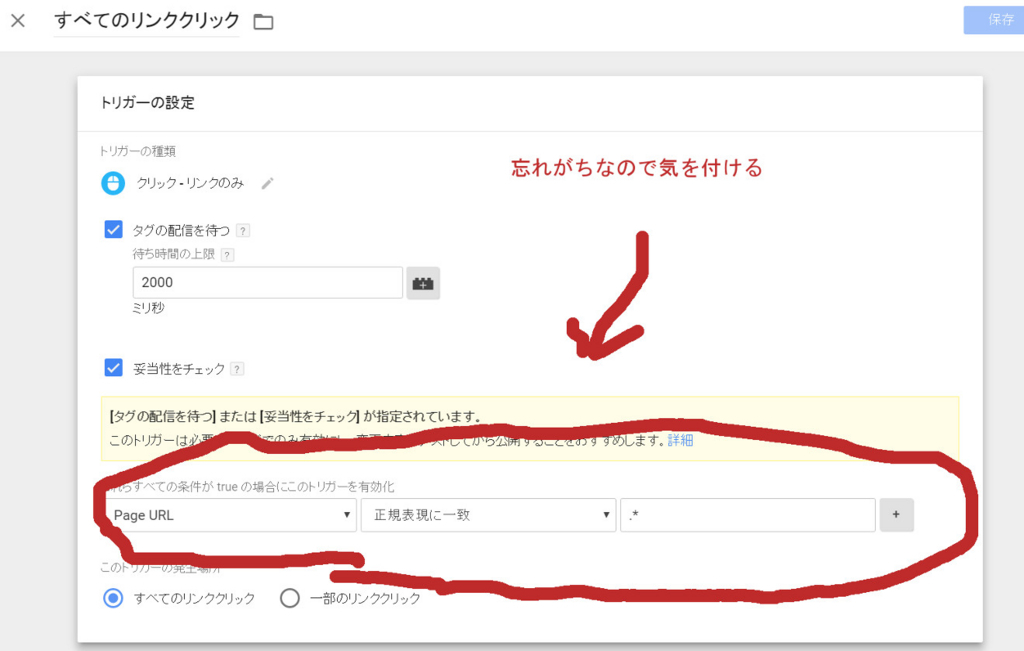Click the 2000 millisecond wait time field
The image size is (1024, 651).
tap(267, 283)
